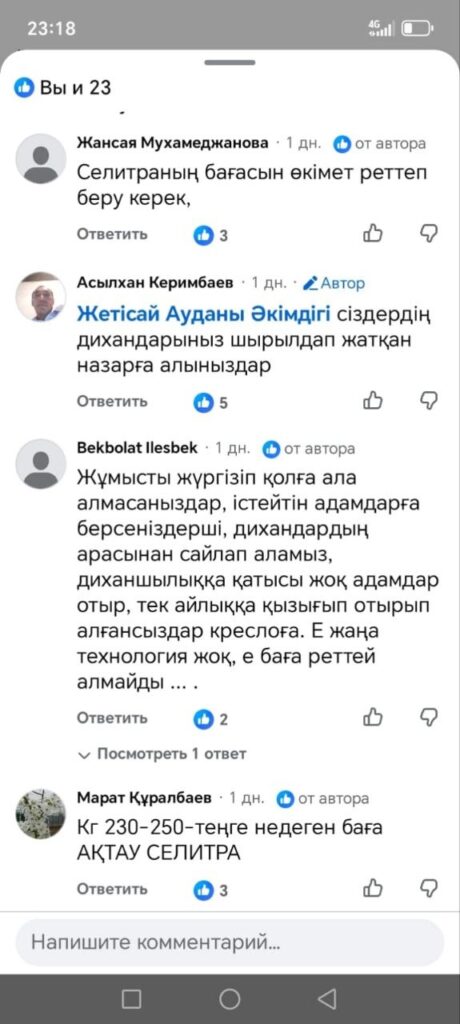Tap the Android home circle button
Image resolution: width=460 pixels, height=1024 pixels.
coord(229,999)
